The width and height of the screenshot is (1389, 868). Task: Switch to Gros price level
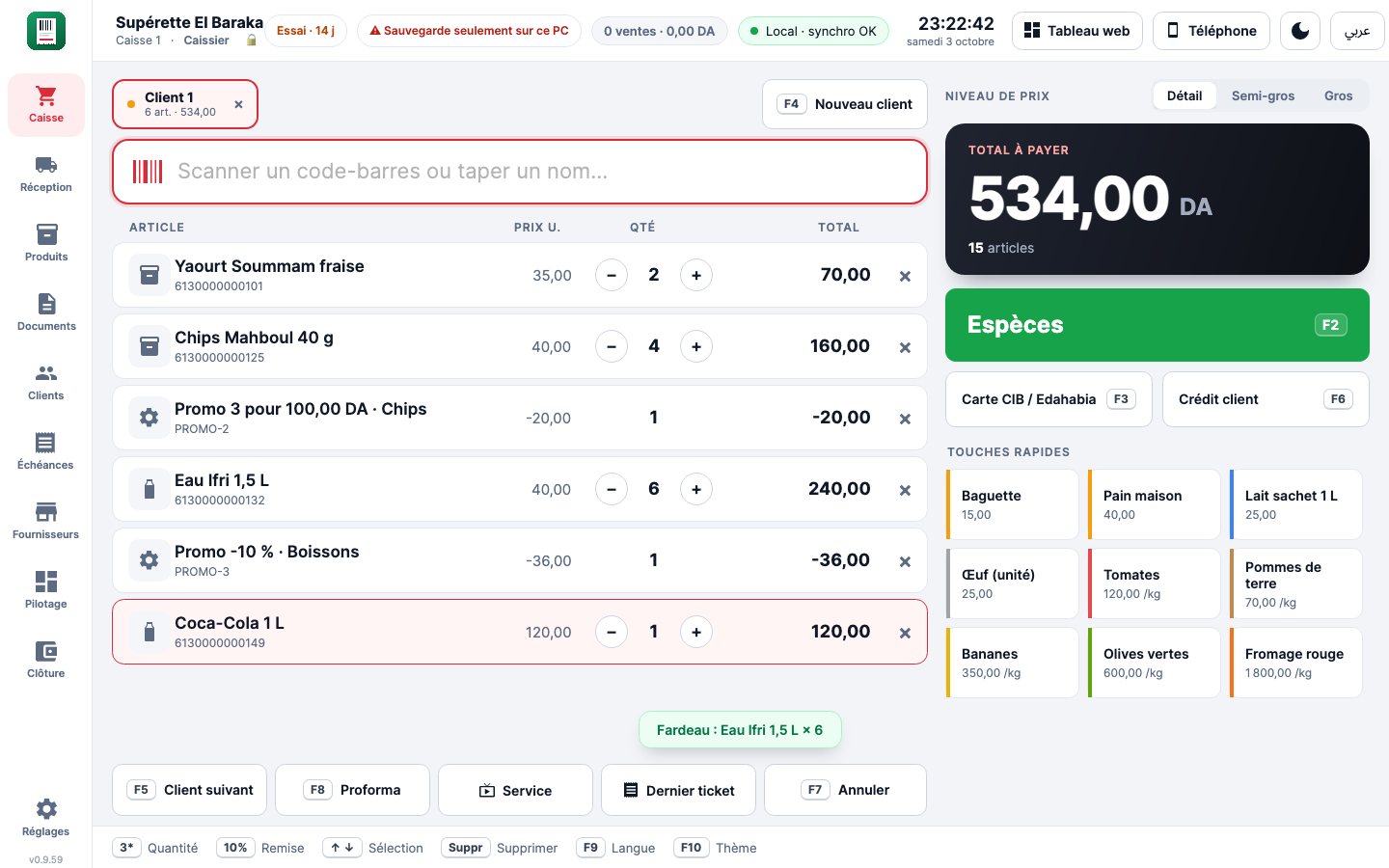coord(1339,95)
